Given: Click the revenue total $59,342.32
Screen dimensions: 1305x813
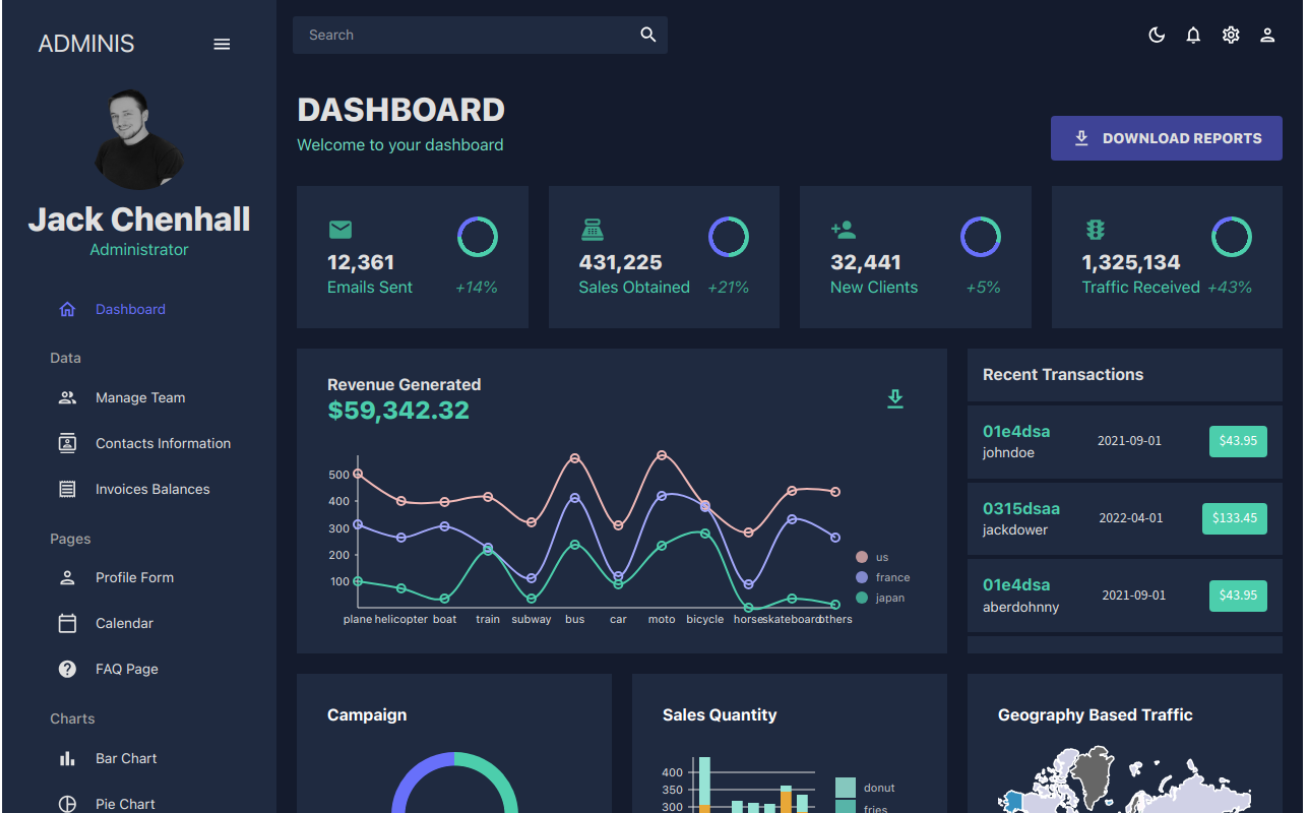Looking at the screenshot, I should tap(398, 410).
